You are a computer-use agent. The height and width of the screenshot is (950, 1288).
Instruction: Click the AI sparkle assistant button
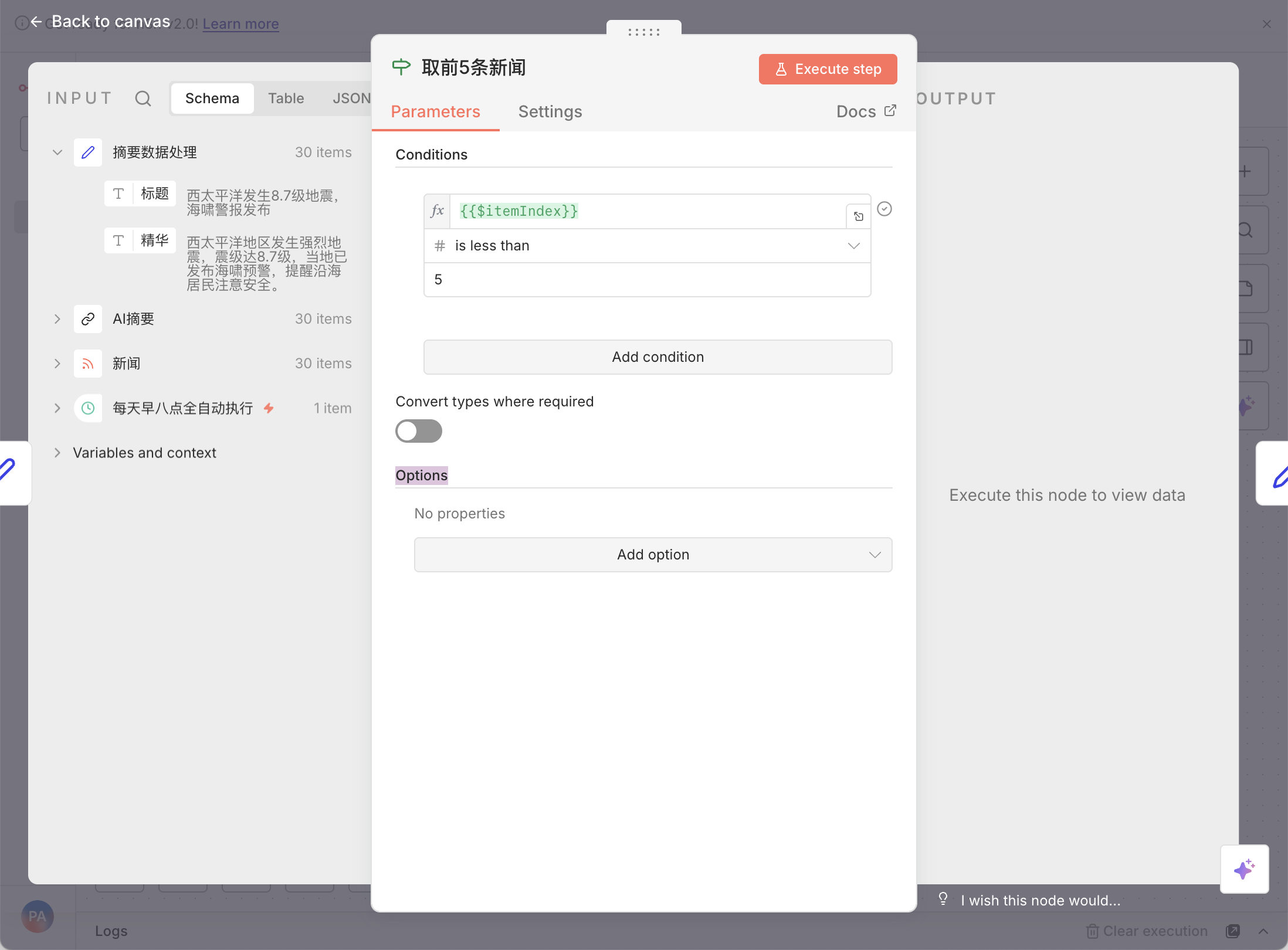[x=1244, y=868]
